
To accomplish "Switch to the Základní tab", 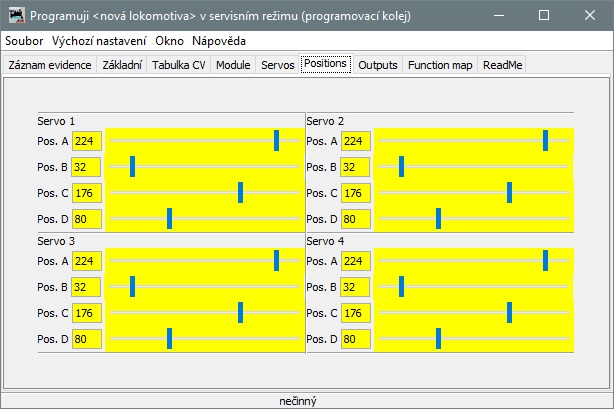I will click(123, 65).
